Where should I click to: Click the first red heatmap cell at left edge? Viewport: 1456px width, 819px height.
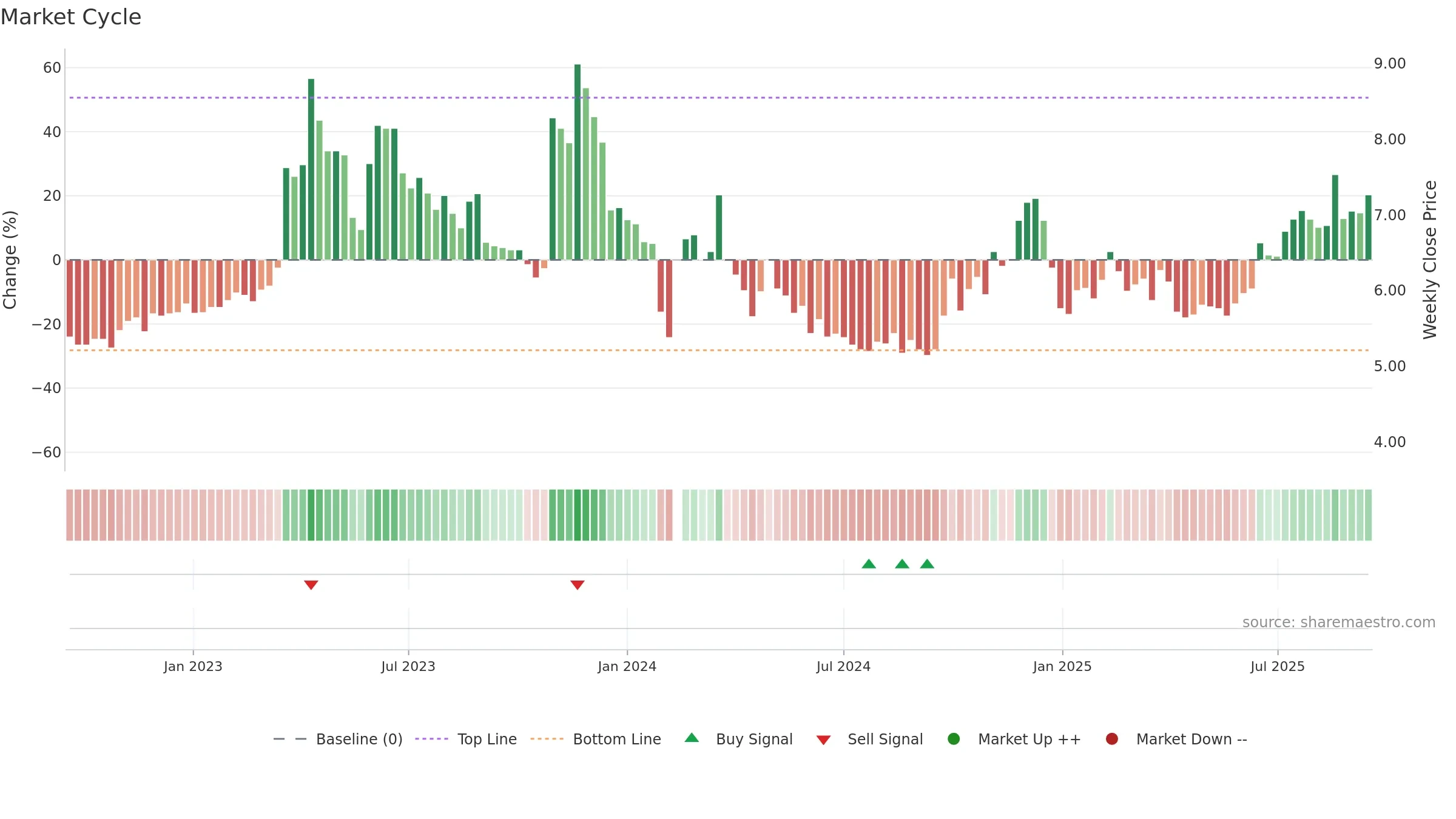pyautogui.click(x=70, y=515)
